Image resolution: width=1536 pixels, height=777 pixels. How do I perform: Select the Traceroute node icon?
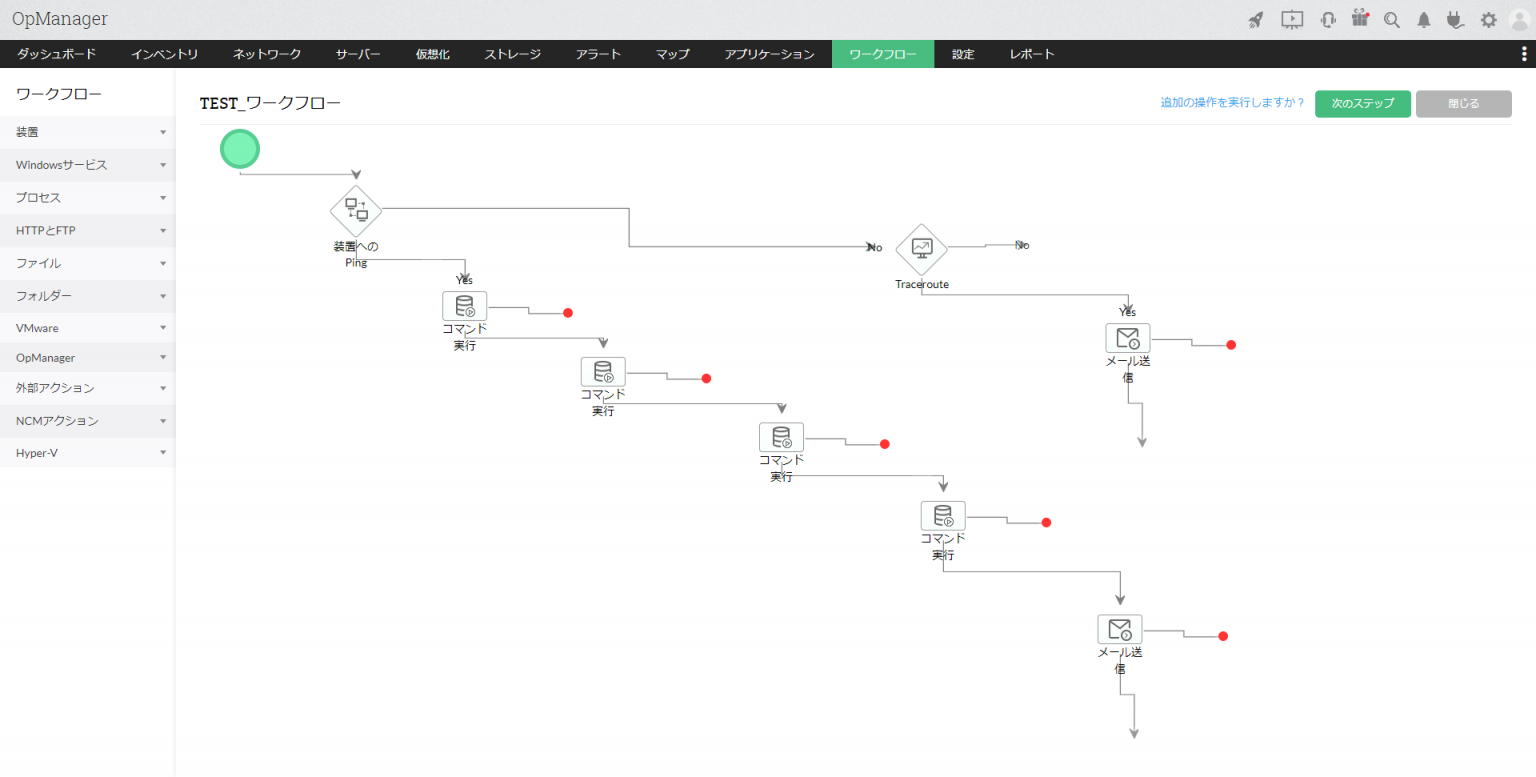[x=921, y=248]
